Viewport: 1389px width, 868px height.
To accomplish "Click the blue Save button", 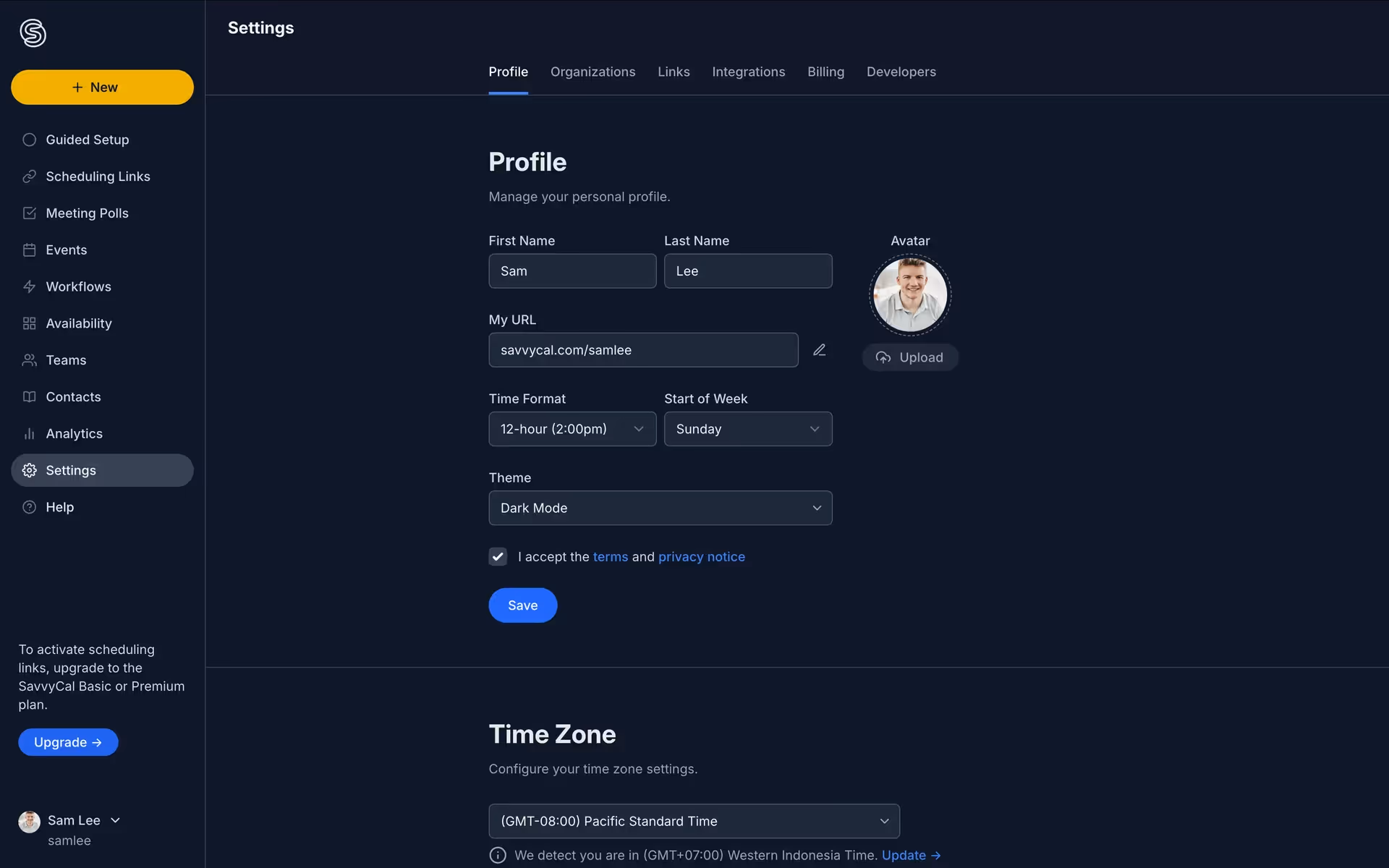I will [x=522, y=605].
